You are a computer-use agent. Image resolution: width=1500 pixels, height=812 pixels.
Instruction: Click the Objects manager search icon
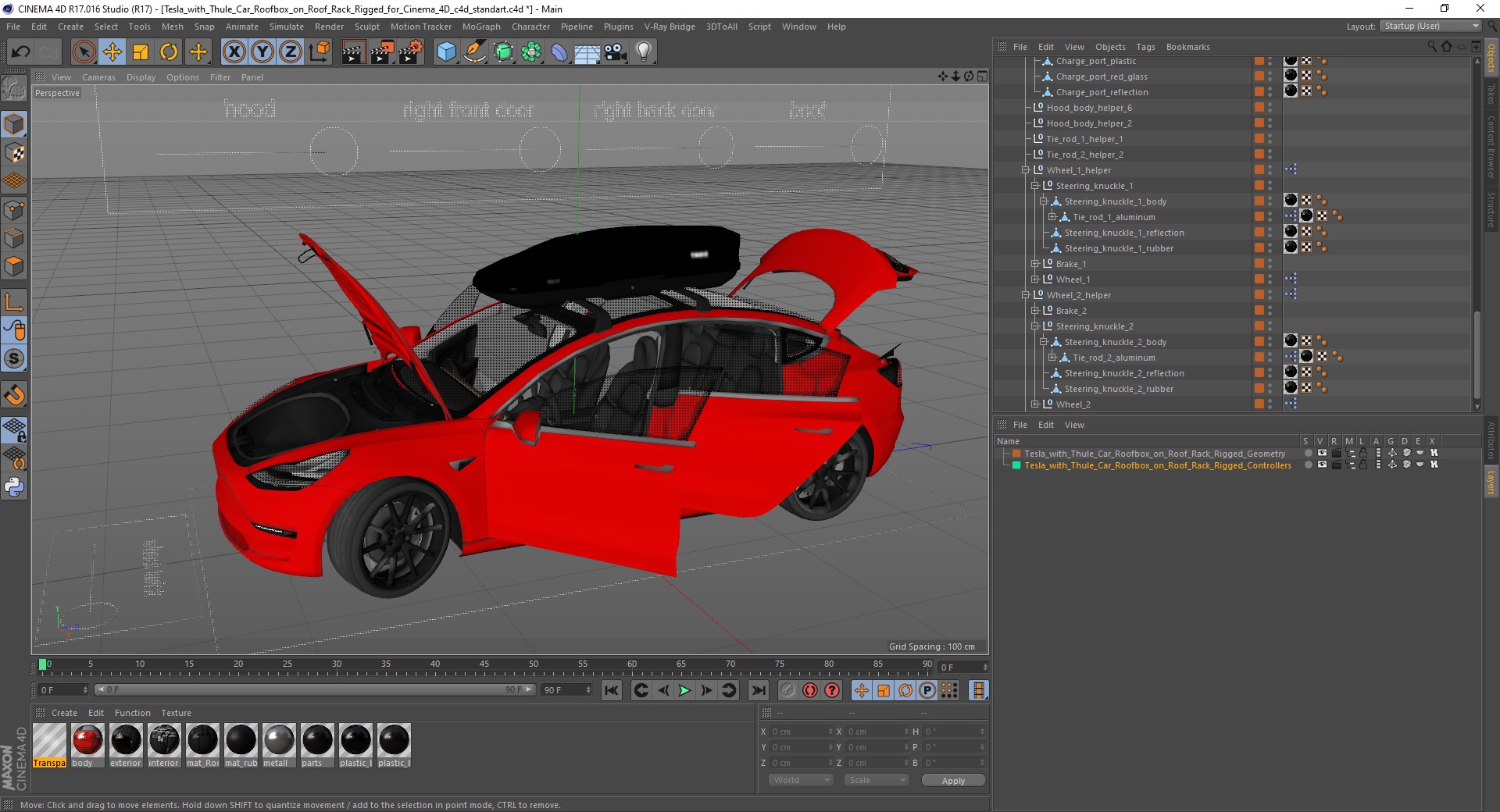[x=1432, y=47]
